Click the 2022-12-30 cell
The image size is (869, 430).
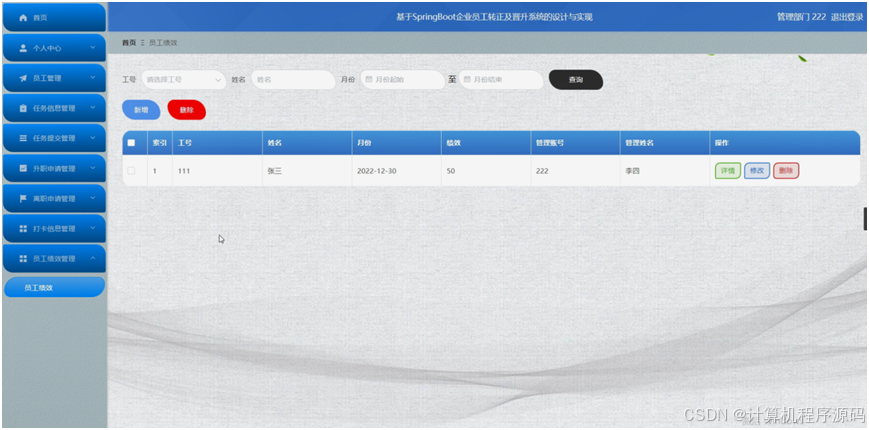[396, 171]
